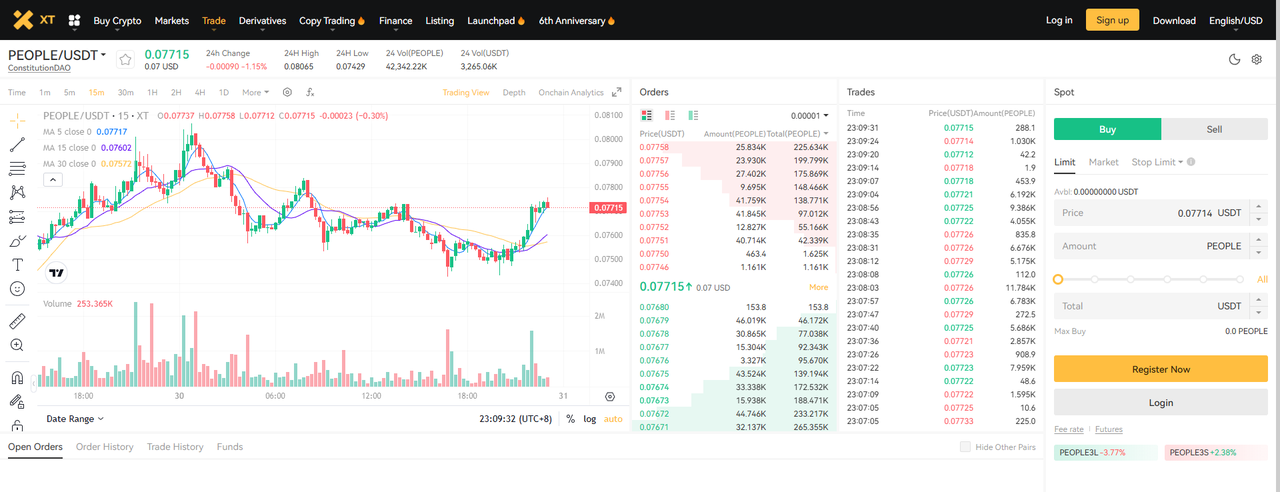Switch order form to Buy
1280x492 pixels.
pos(1108,129)
